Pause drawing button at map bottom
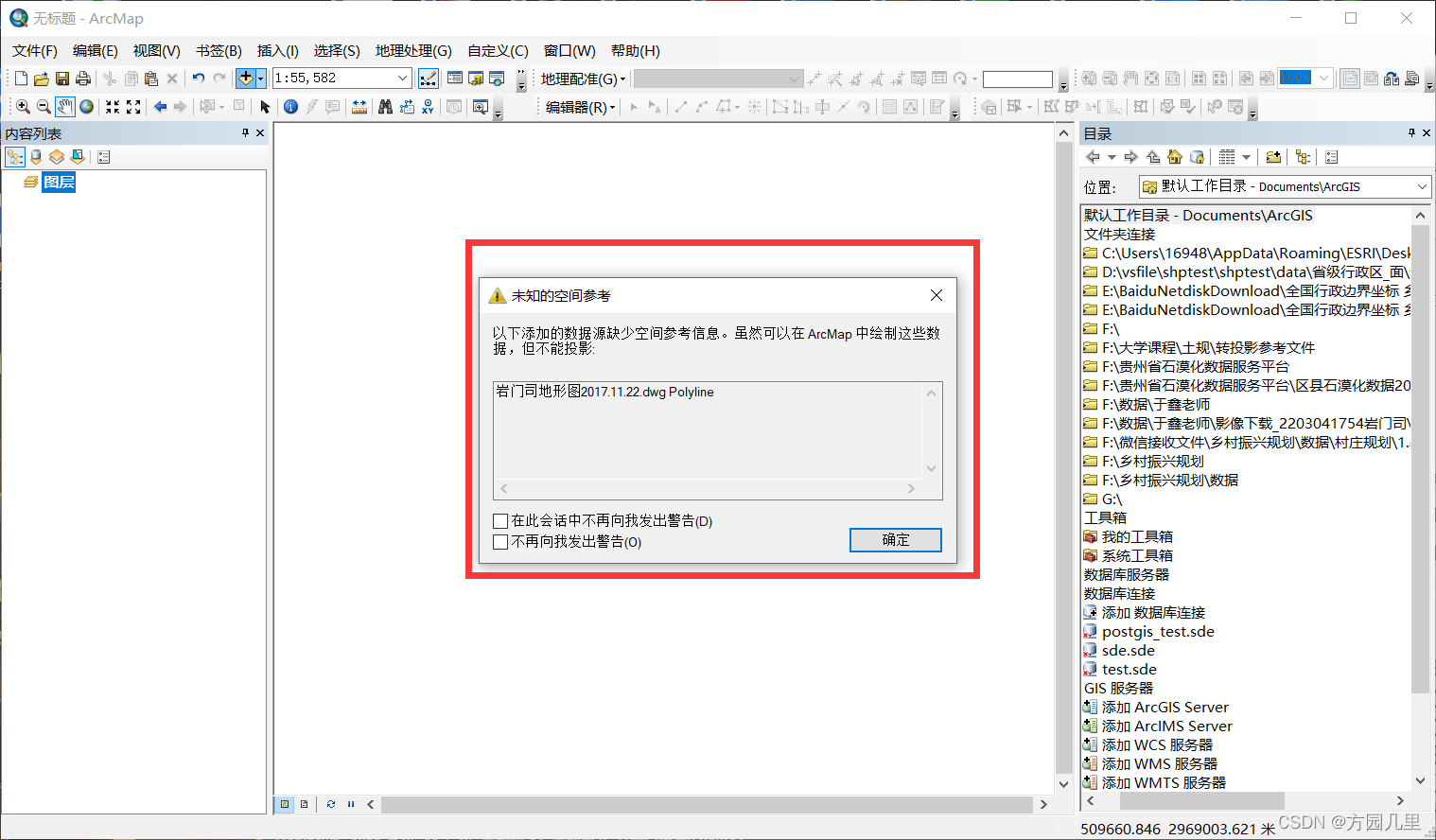Screen dimensions: 1436x840 click(x=350, y=804)
